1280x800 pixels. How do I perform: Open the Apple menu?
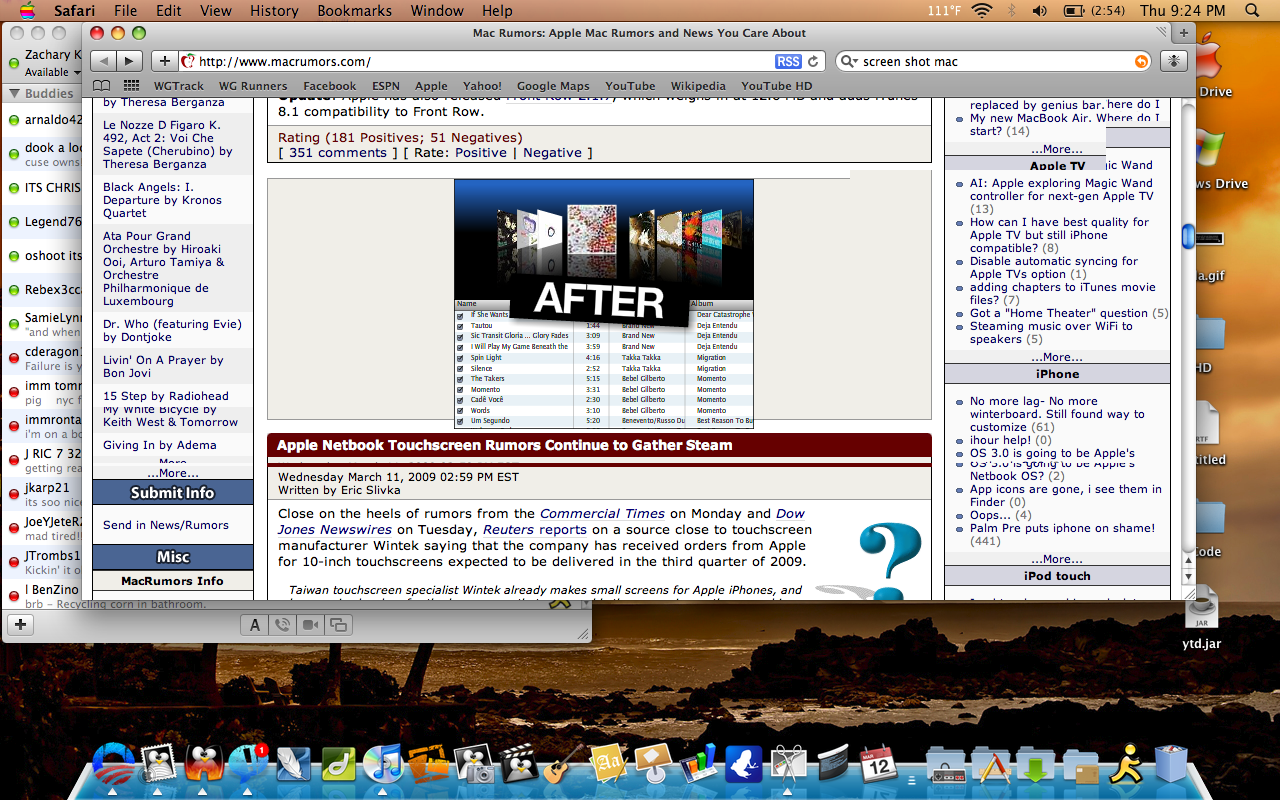(x=26, y=10)
